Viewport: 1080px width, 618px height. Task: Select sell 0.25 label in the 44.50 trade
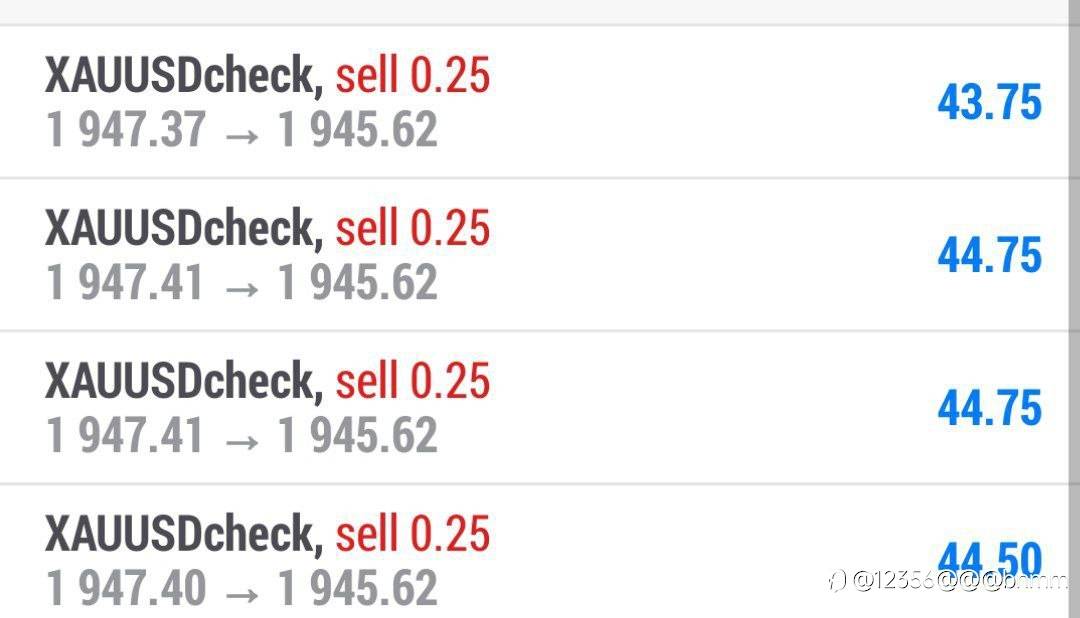412,533
